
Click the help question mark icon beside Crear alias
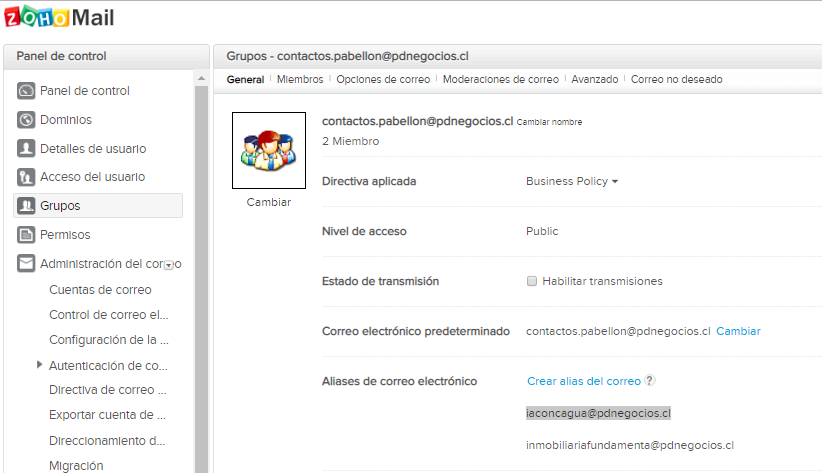tap(650, 381)
